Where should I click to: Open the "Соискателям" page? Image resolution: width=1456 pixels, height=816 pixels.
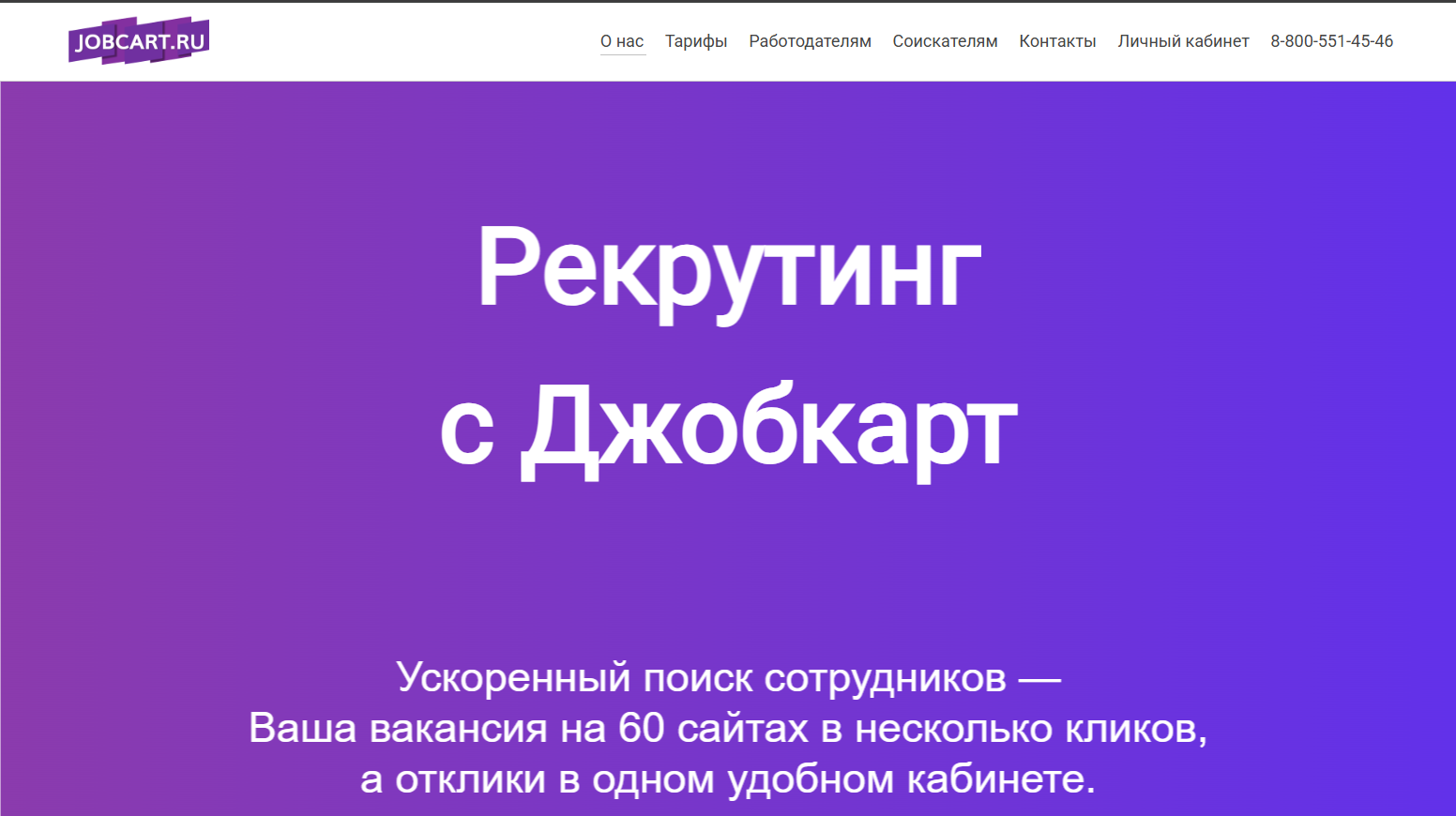945,40
